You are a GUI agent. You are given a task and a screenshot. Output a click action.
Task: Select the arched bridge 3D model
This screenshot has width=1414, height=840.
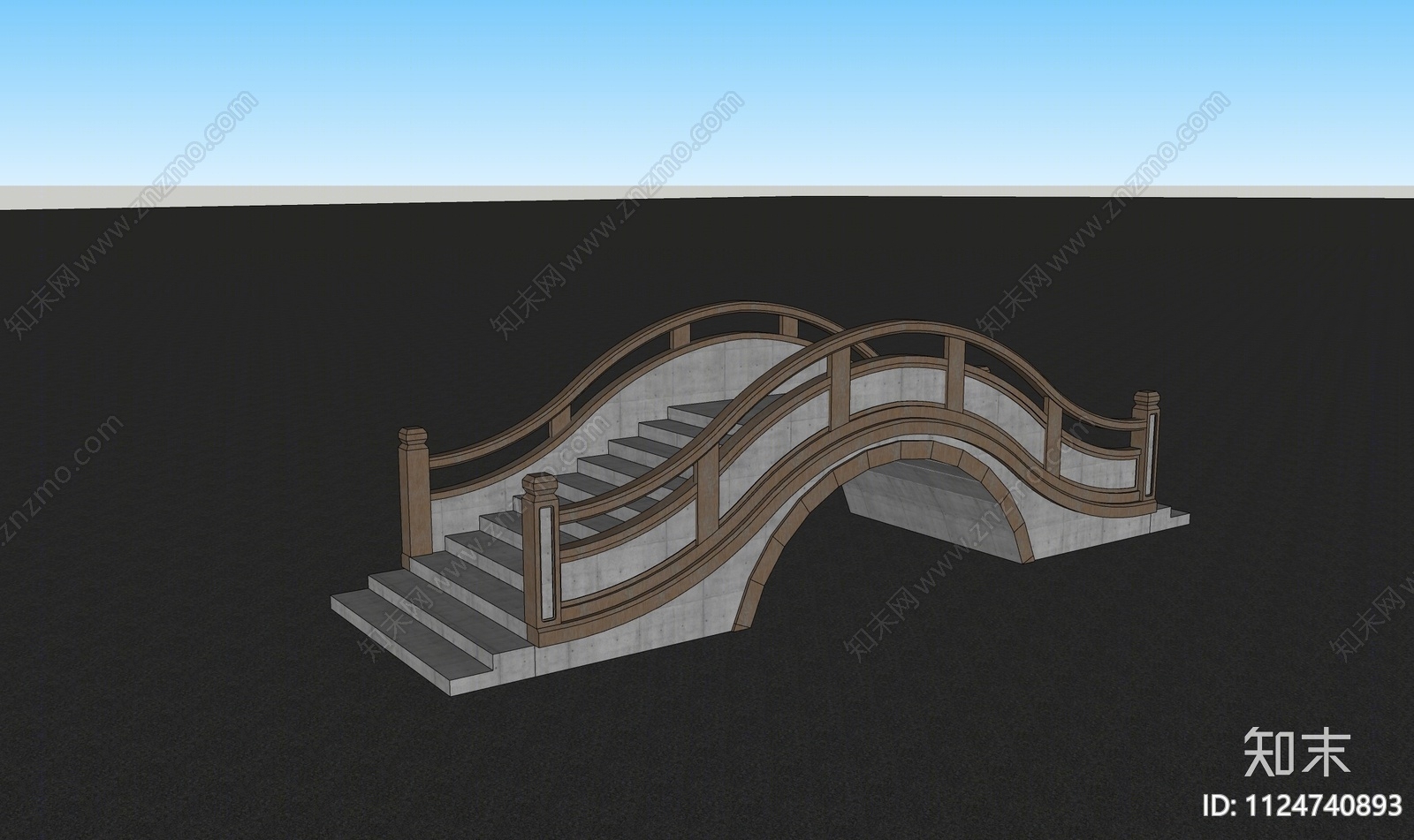click(x=760, y=499)
